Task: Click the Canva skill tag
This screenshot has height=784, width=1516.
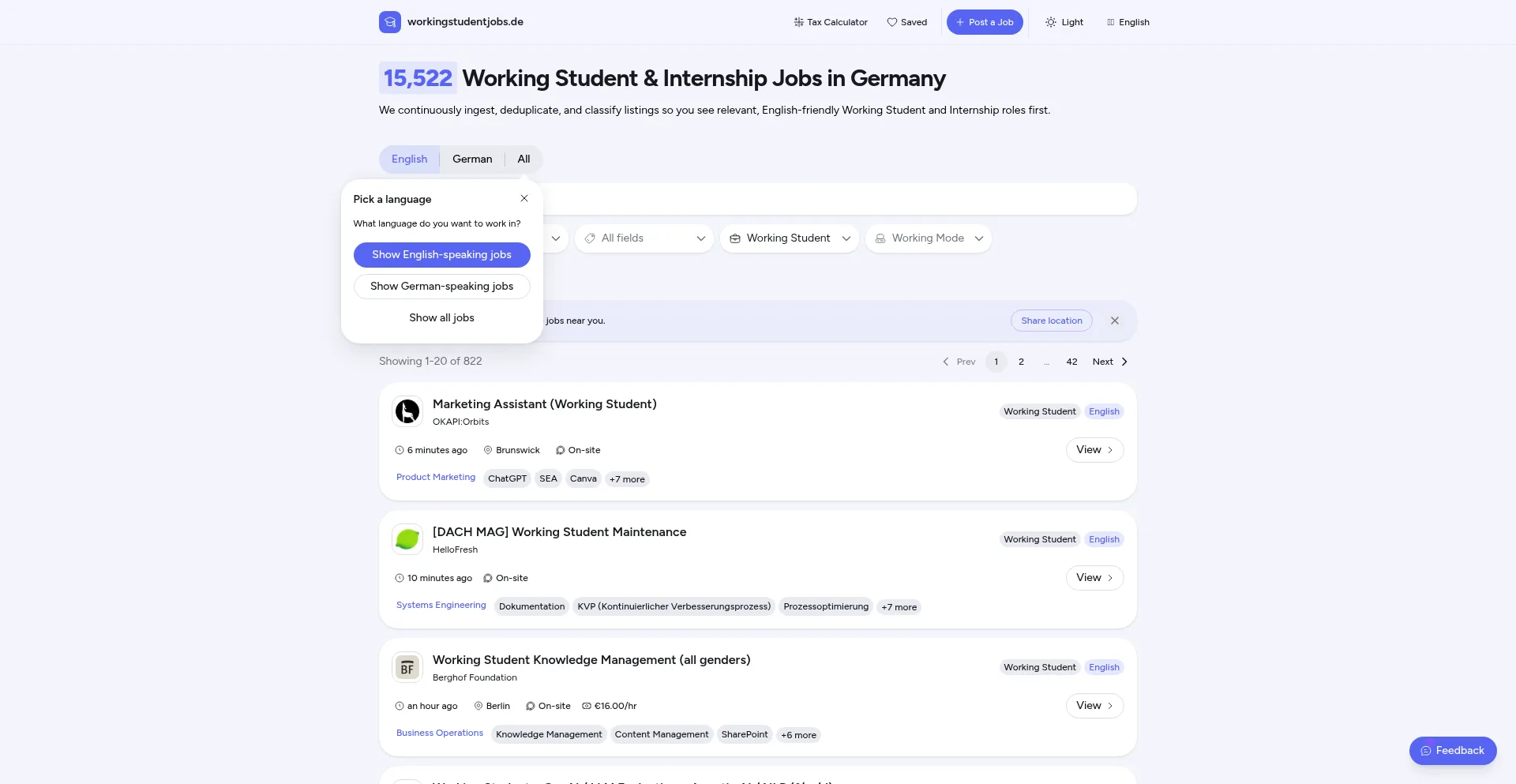Action: point(584,479)
